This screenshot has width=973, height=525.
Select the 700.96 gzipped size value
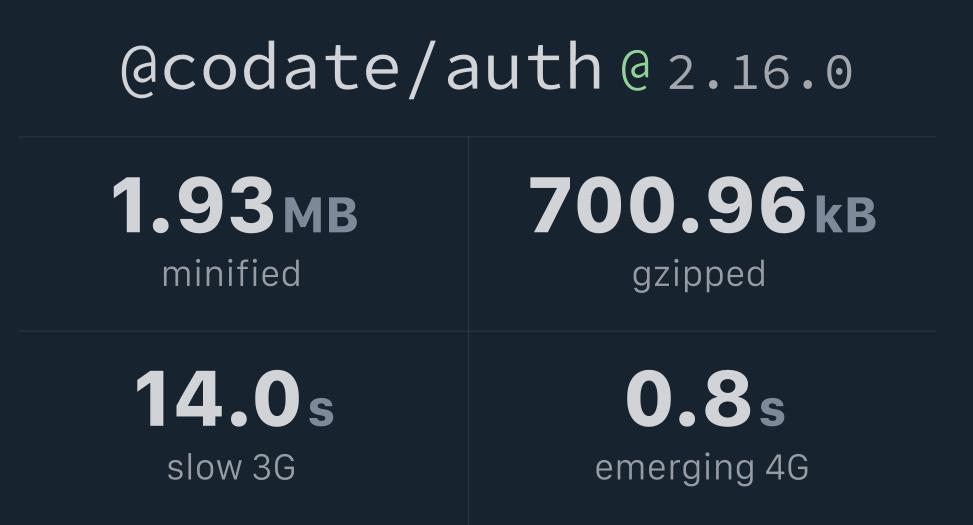[x=668, y=205]
